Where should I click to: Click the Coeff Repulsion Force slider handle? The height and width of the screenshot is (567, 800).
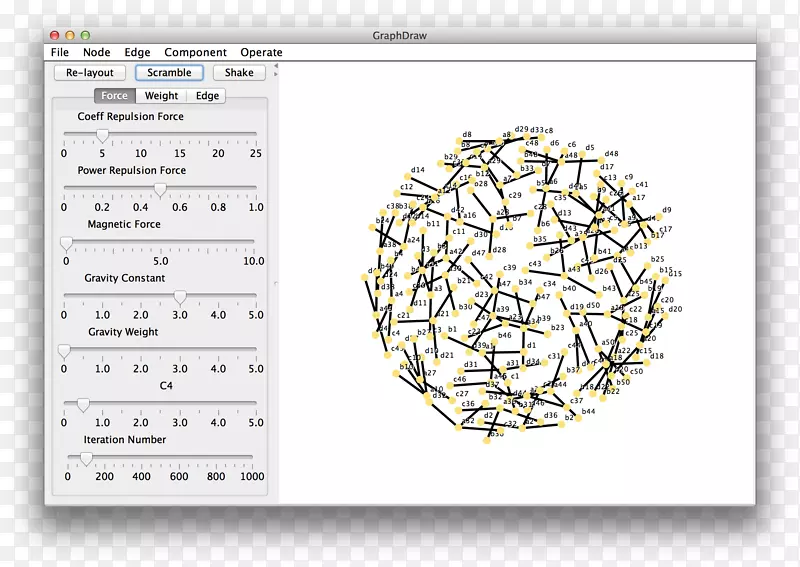click(102, 135)
